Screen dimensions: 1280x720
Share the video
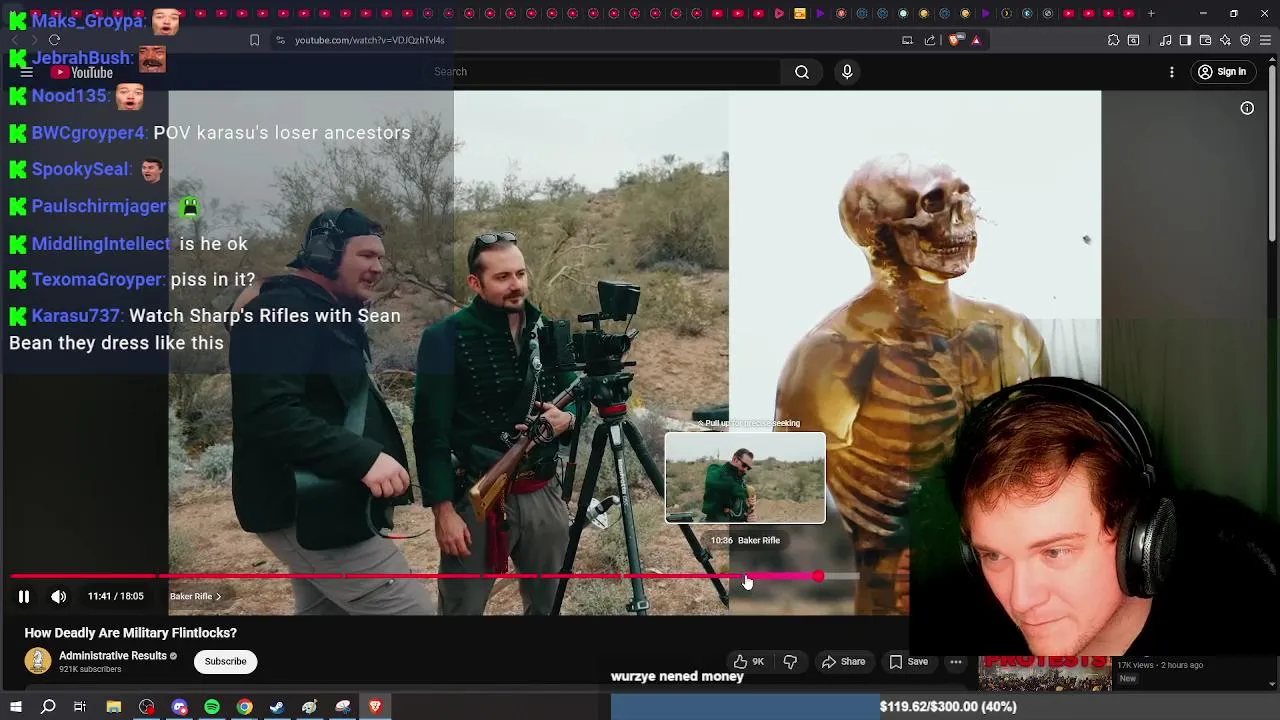(x=843, y=661)
